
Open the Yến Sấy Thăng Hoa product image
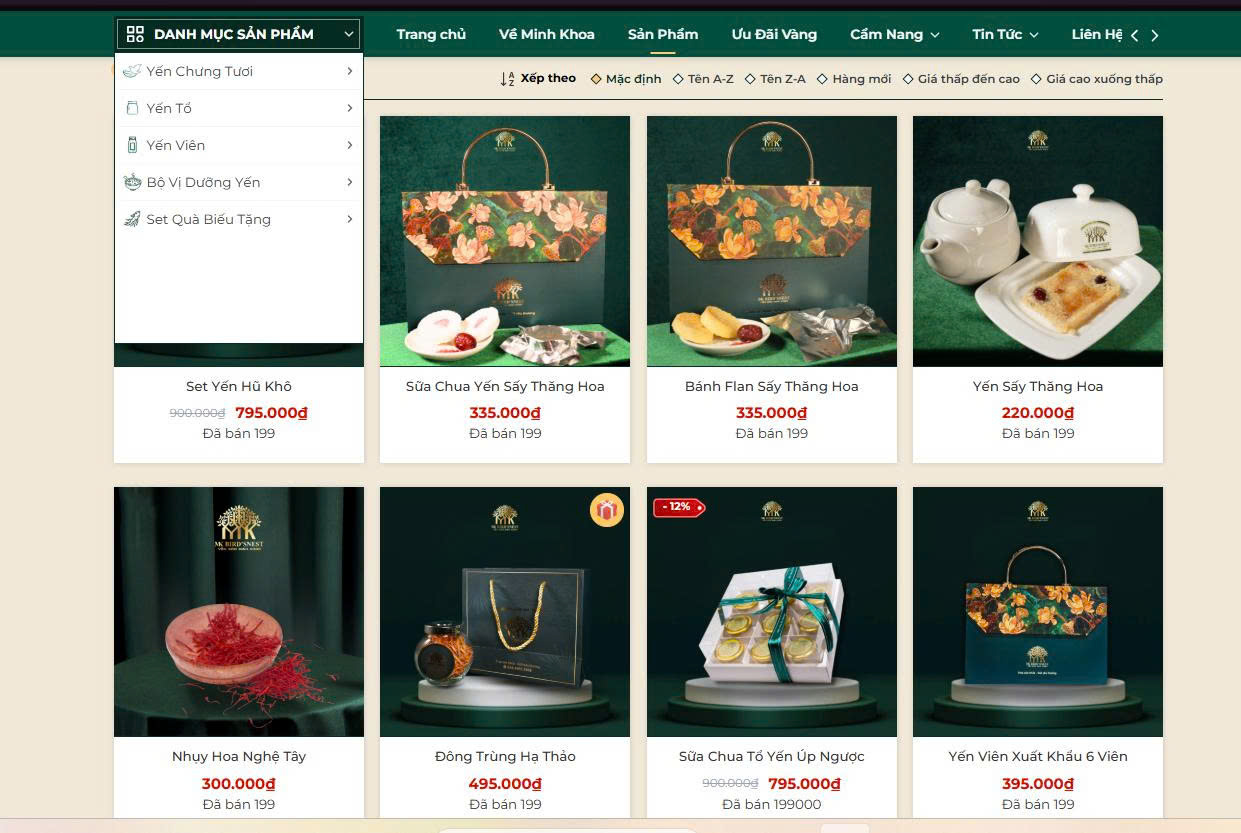tap(1038, 241)
